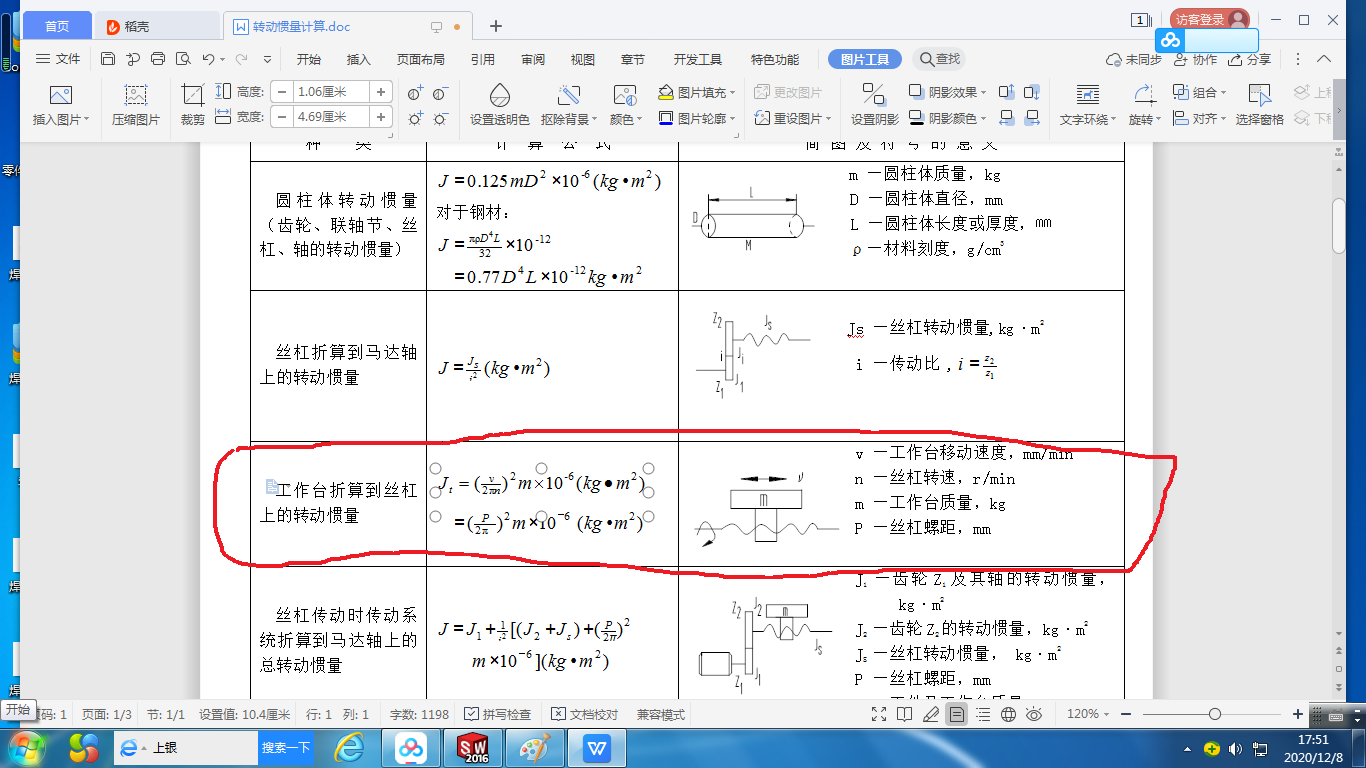Click the Compress Picture (压缩图片) icon

[136, 105]
